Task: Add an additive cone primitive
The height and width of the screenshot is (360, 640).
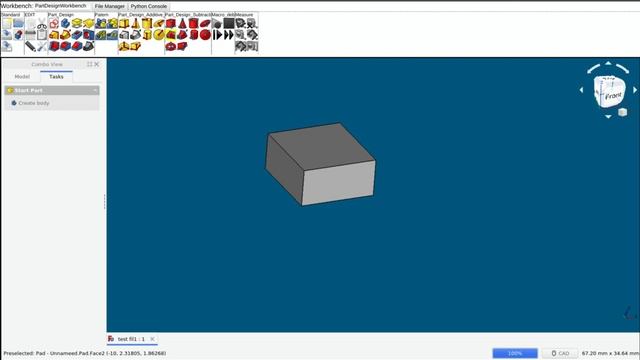Action: (136, 23)
